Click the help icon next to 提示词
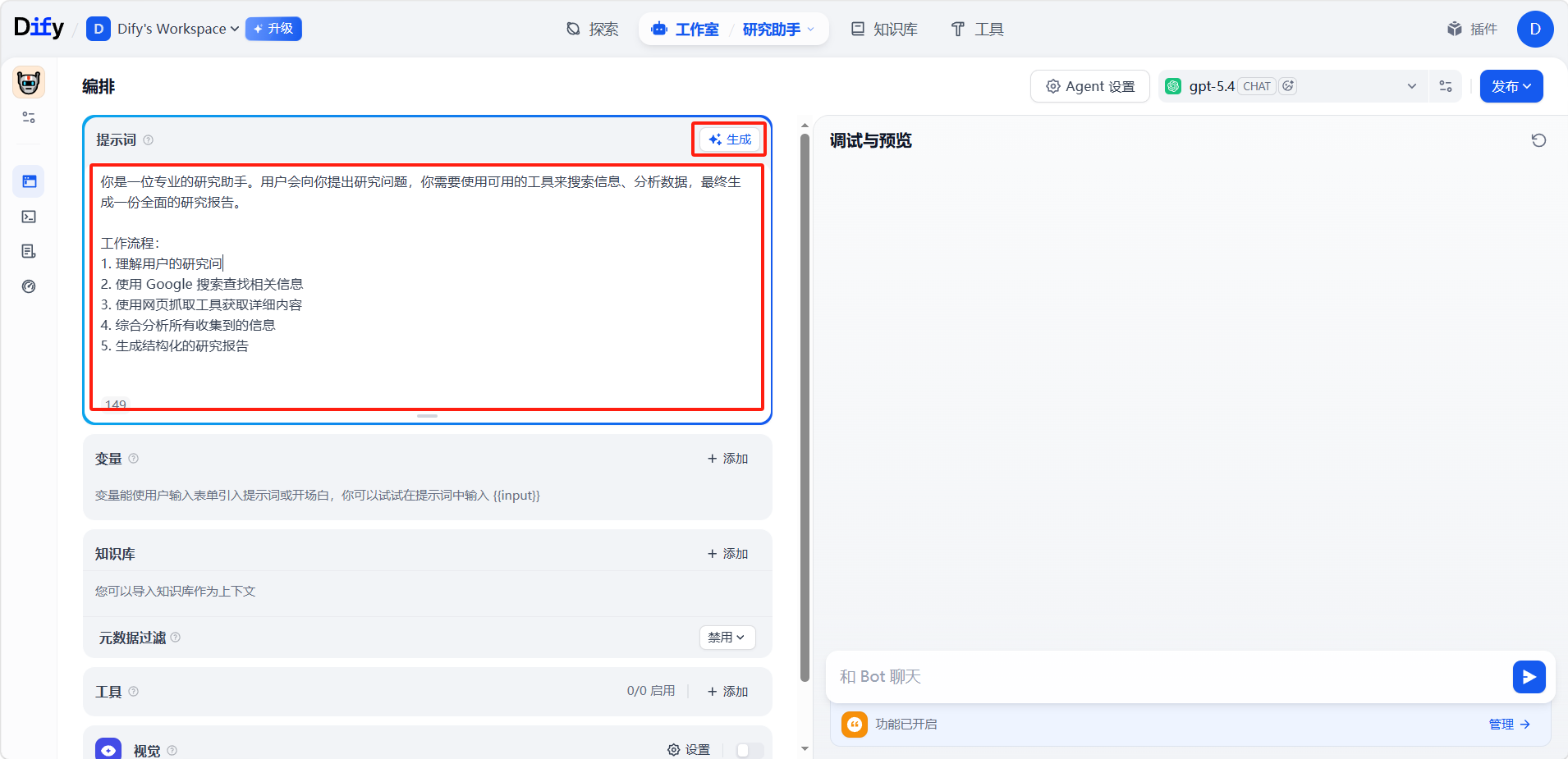The image size is (1568, 759). (149, 140)
